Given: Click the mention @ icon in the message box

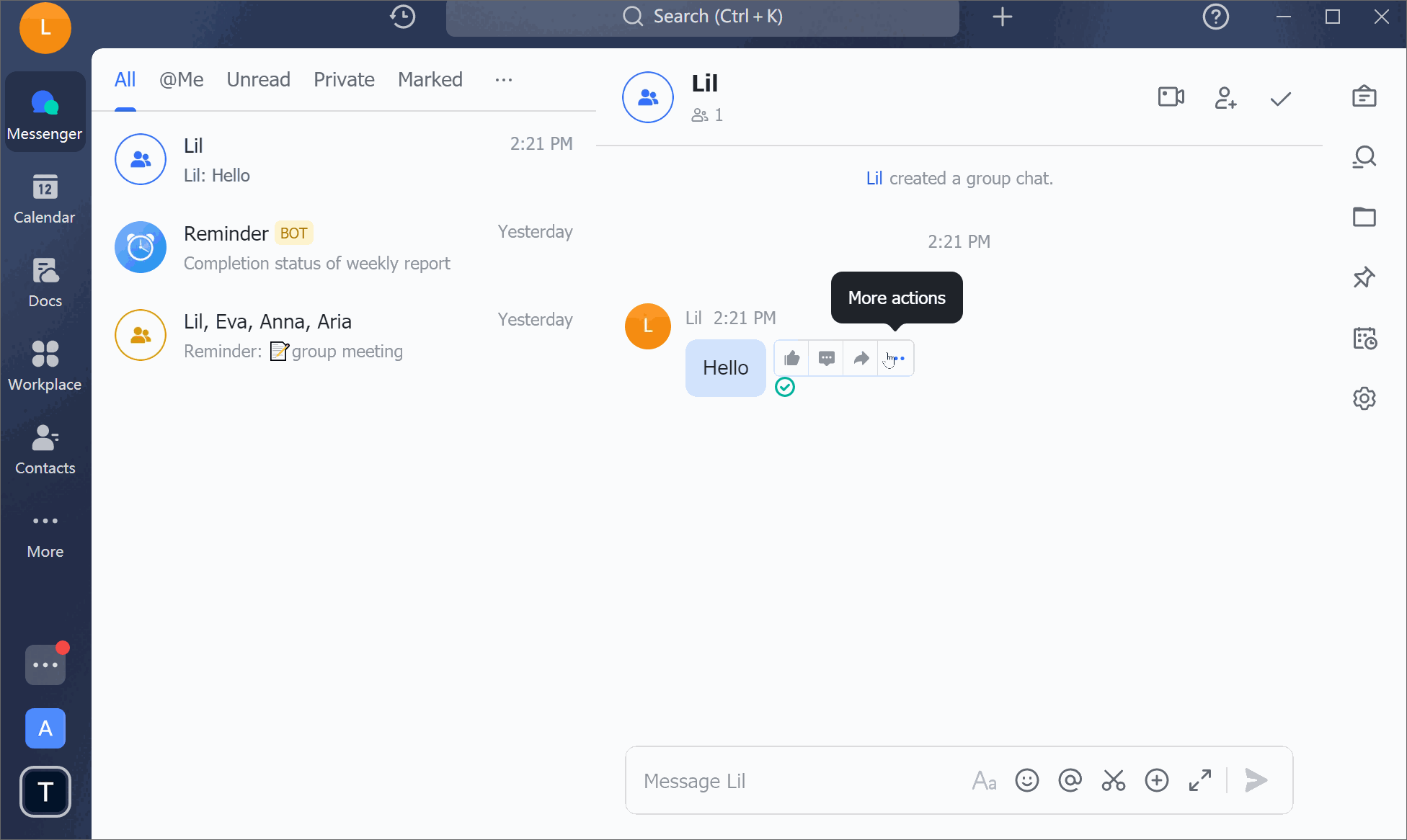Looking at the screenshot, I should click(1070, 780).
